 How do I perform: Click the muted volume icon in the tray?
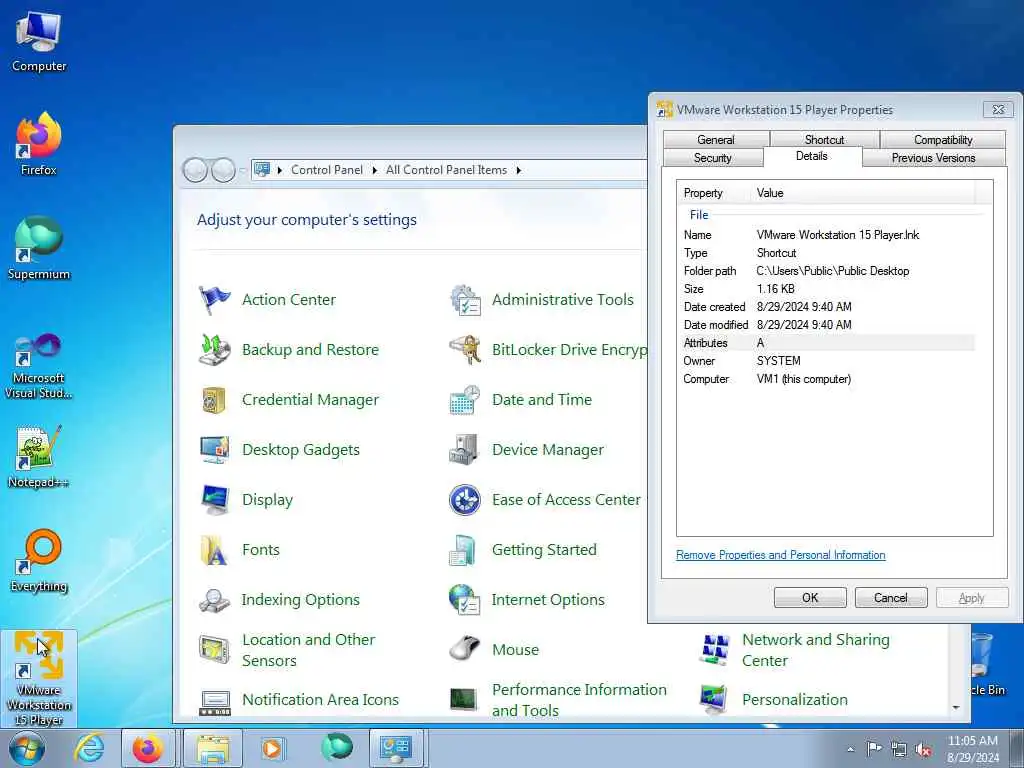tap(923, 750)
